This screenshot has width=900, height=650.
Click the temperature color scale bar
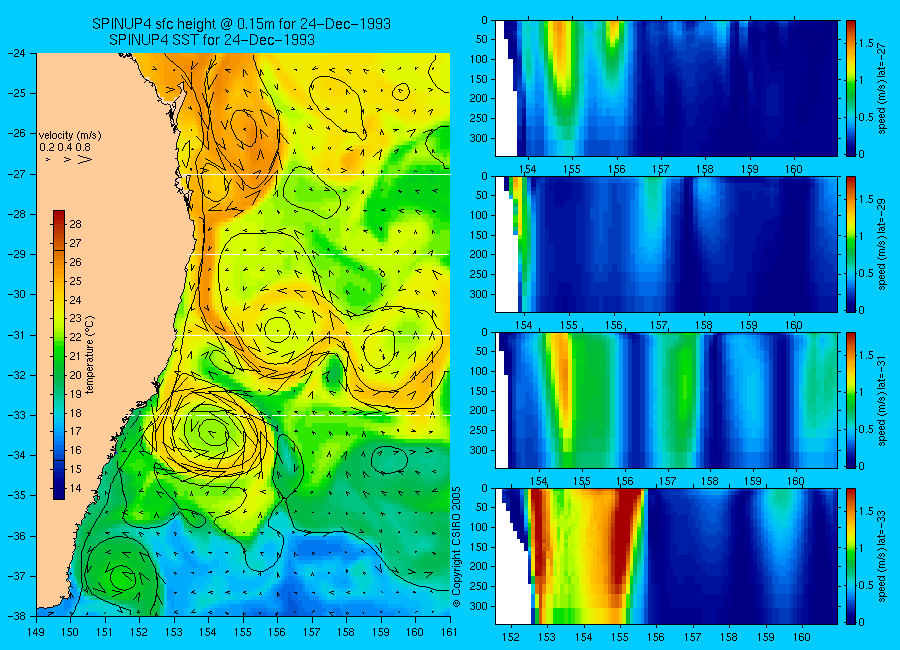[59, 355]
